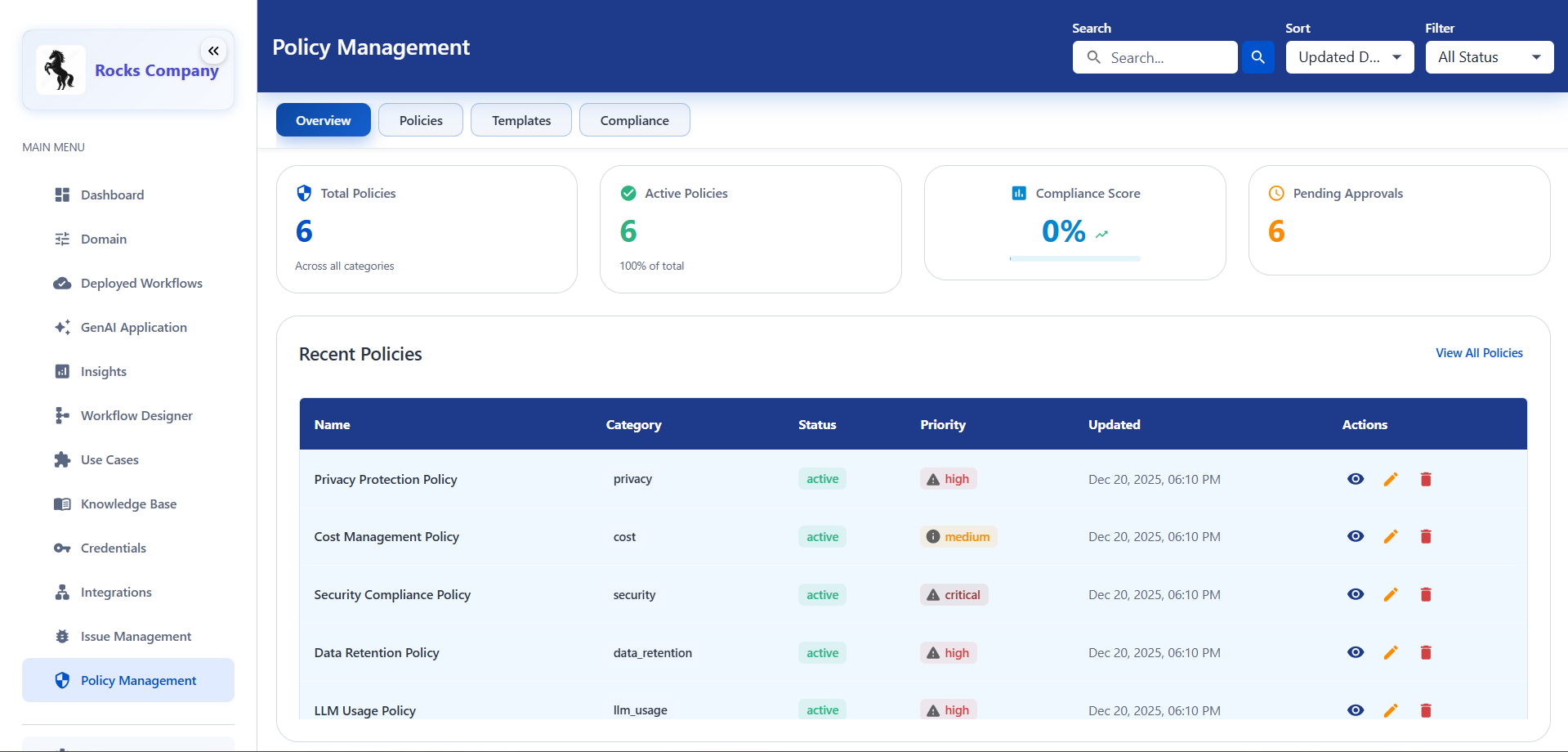Click the Knowledge Base sidebar icon
Viewport: 1568px width, 752px height.
click(63, 504)
